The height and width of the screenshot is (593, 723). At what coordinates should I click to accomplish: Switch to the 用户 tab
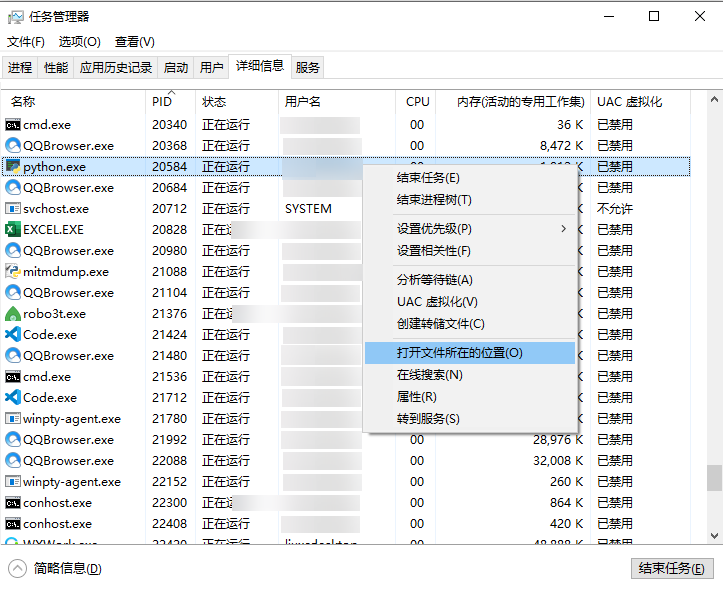pos(211,68)
